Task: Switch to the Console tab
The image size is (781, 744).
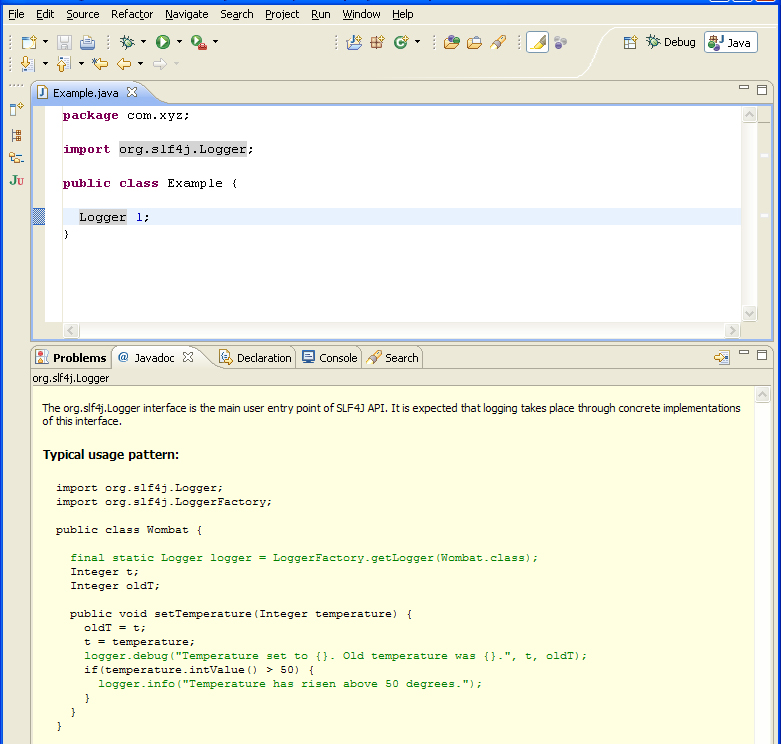Action: [x=329, y=358]
